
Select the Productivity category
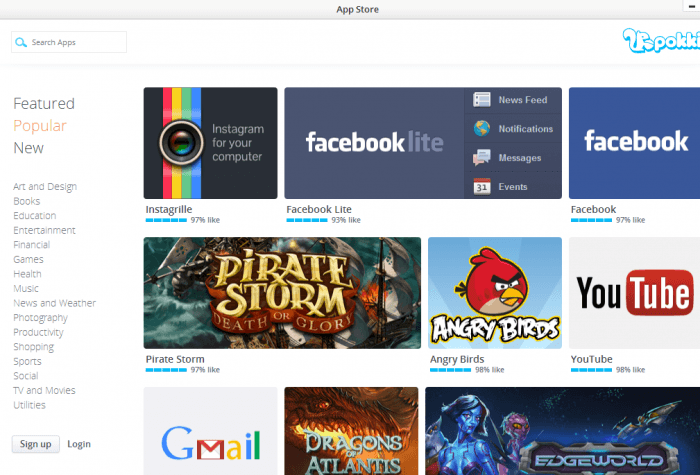coord(38,332)
